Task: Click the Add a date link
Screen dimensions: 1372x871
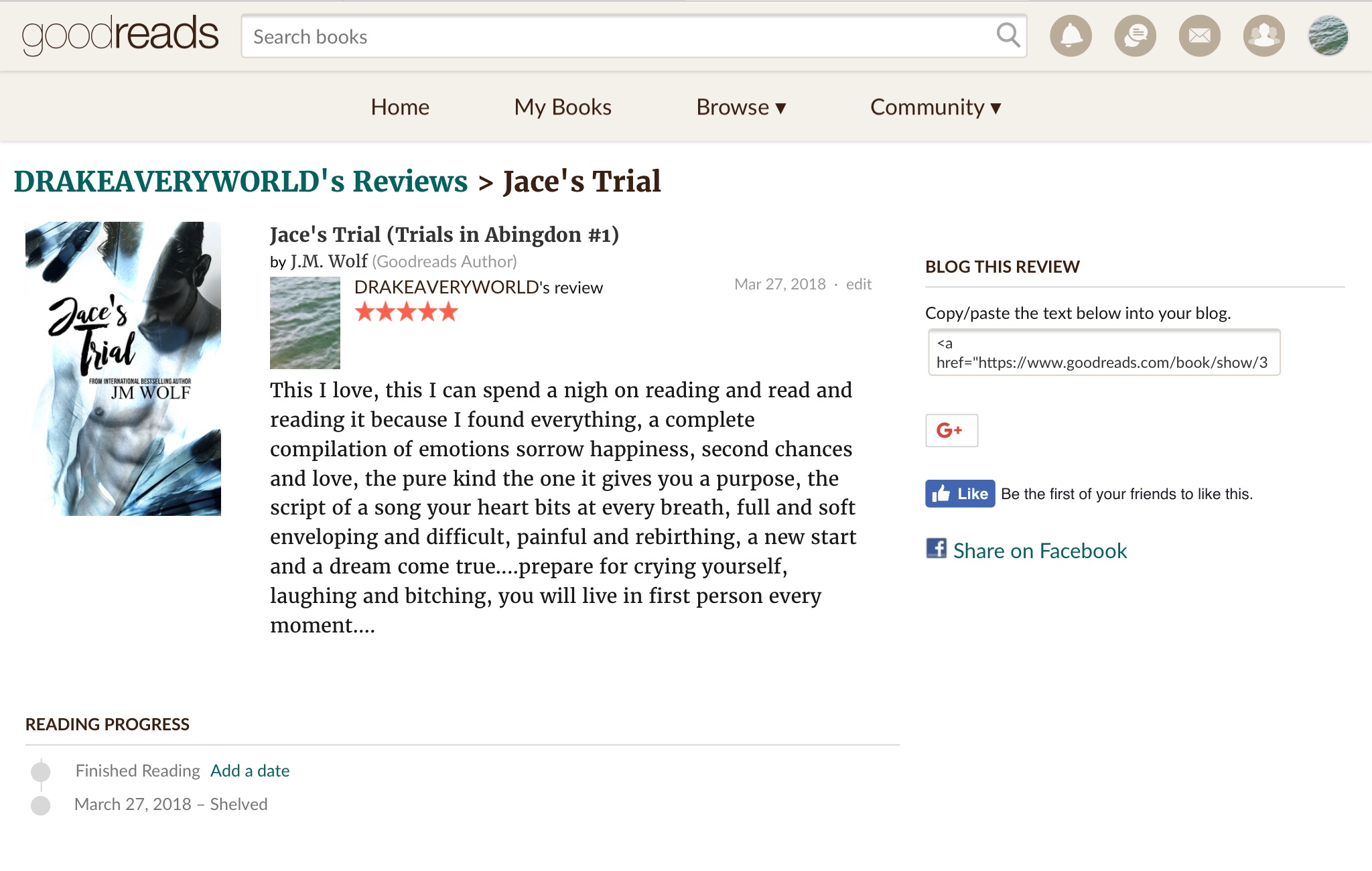Action: pos(250,770)
